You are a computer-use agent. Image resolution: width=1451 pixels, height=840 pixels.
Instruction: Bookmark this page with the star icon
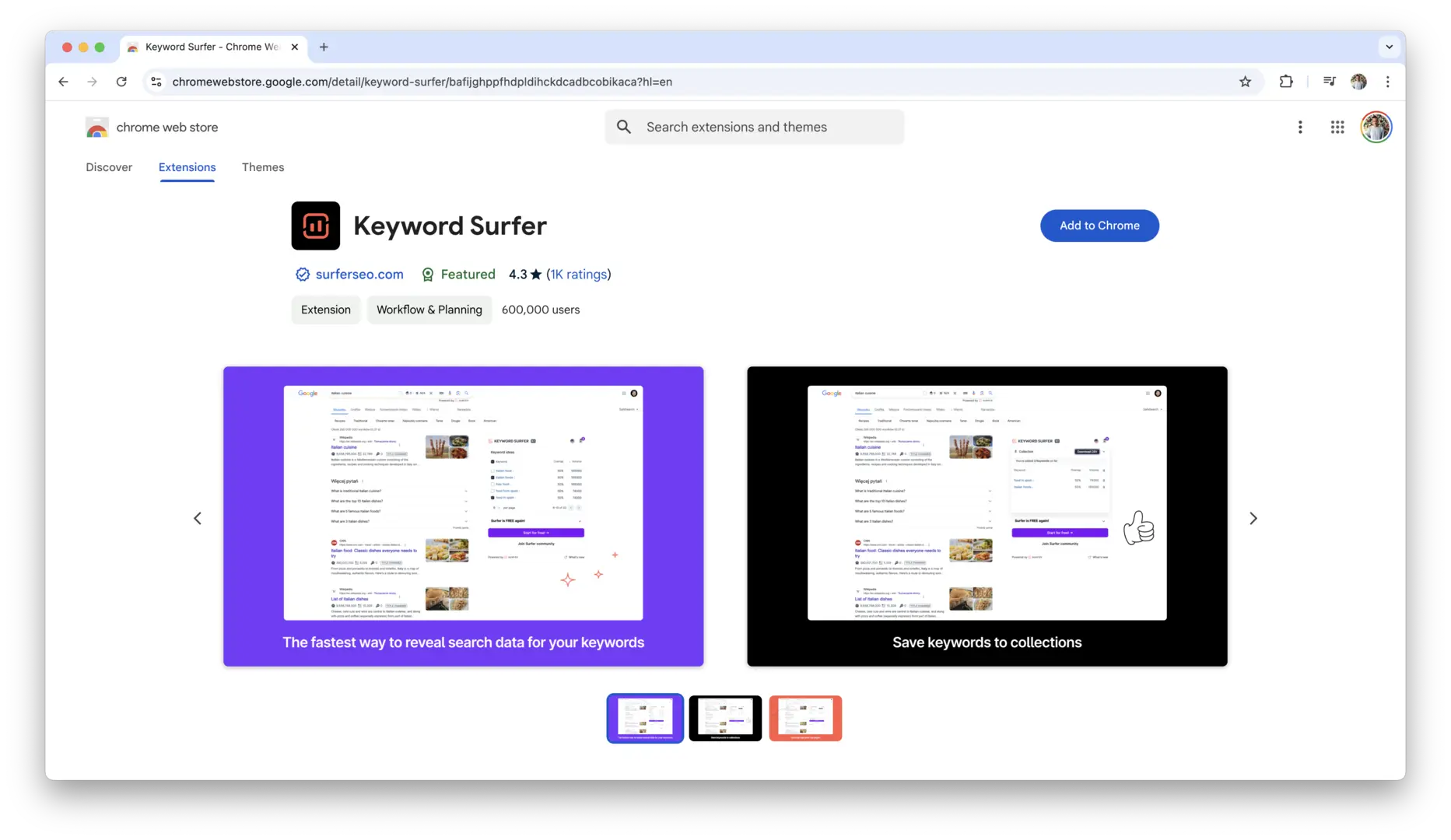1245,82
